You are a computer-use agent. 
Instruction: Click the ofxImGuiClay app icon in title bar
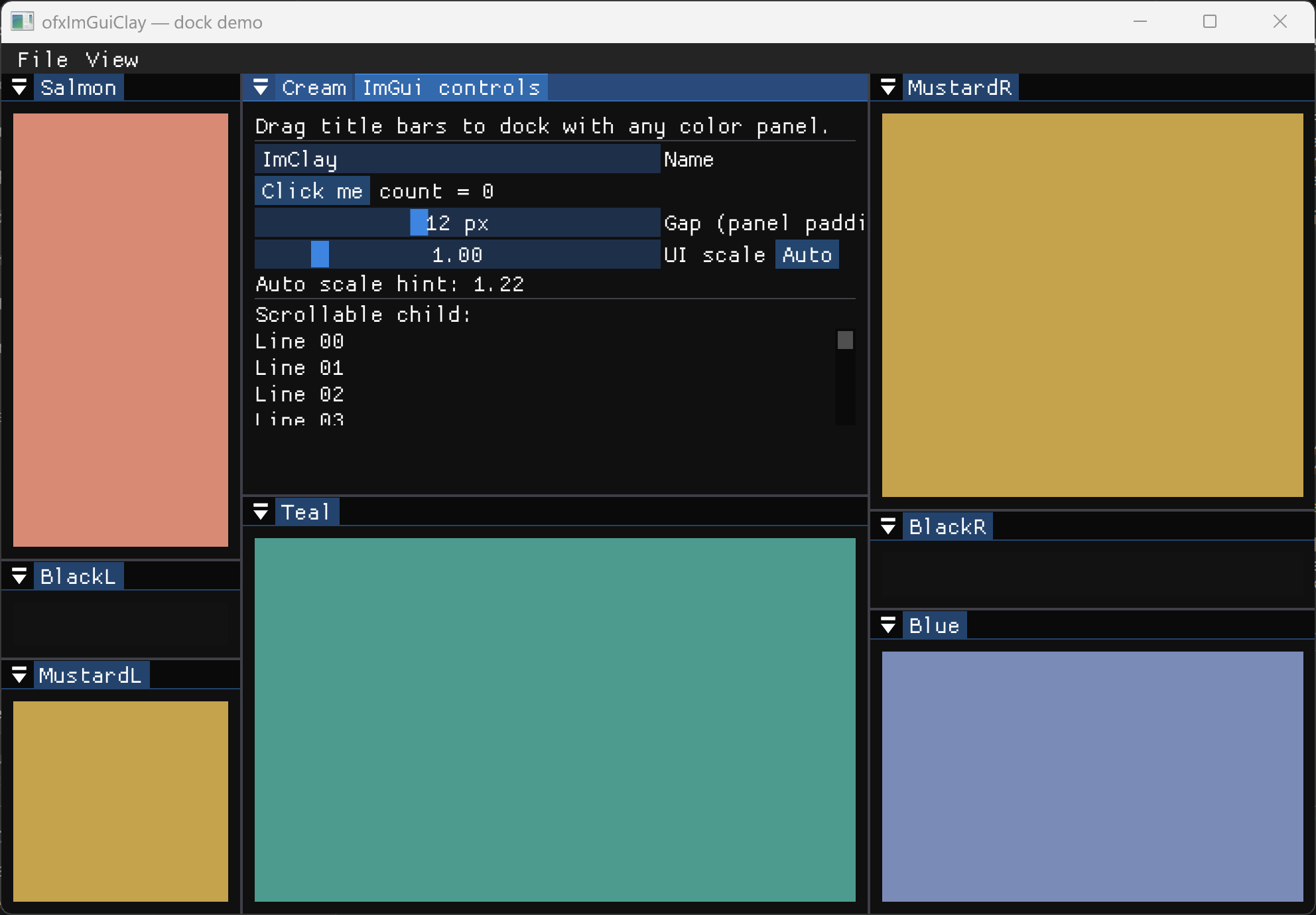[22, 22]
